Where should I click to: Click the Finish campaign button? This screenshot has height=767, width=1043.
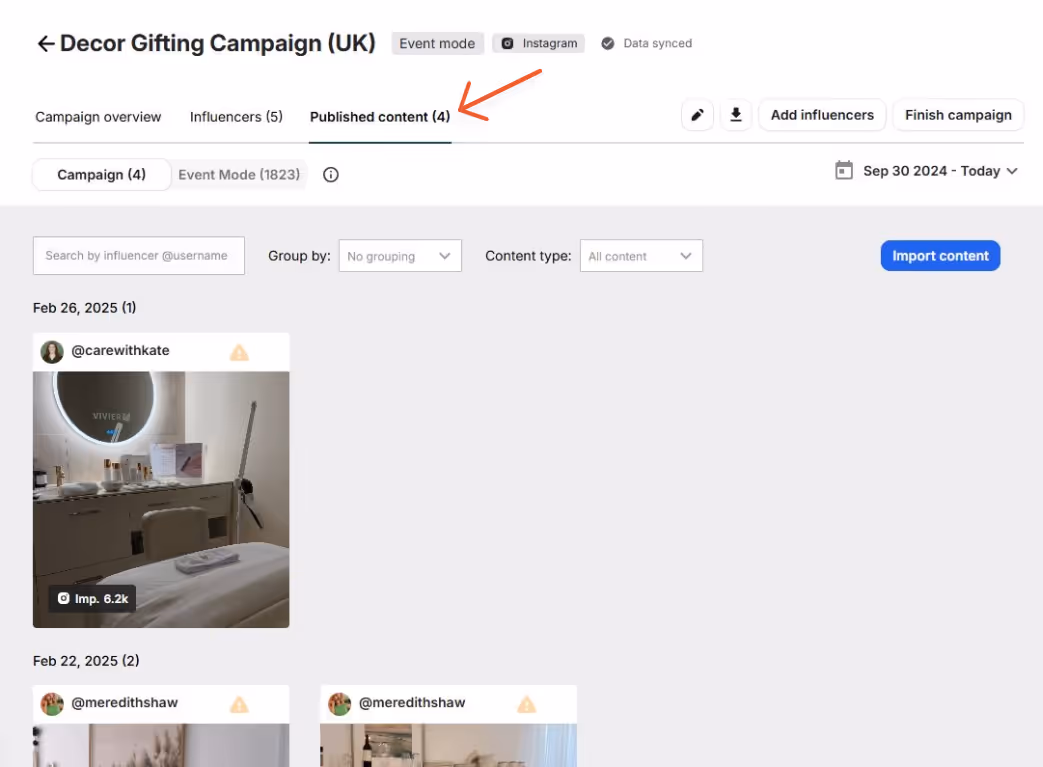point(958,115)
